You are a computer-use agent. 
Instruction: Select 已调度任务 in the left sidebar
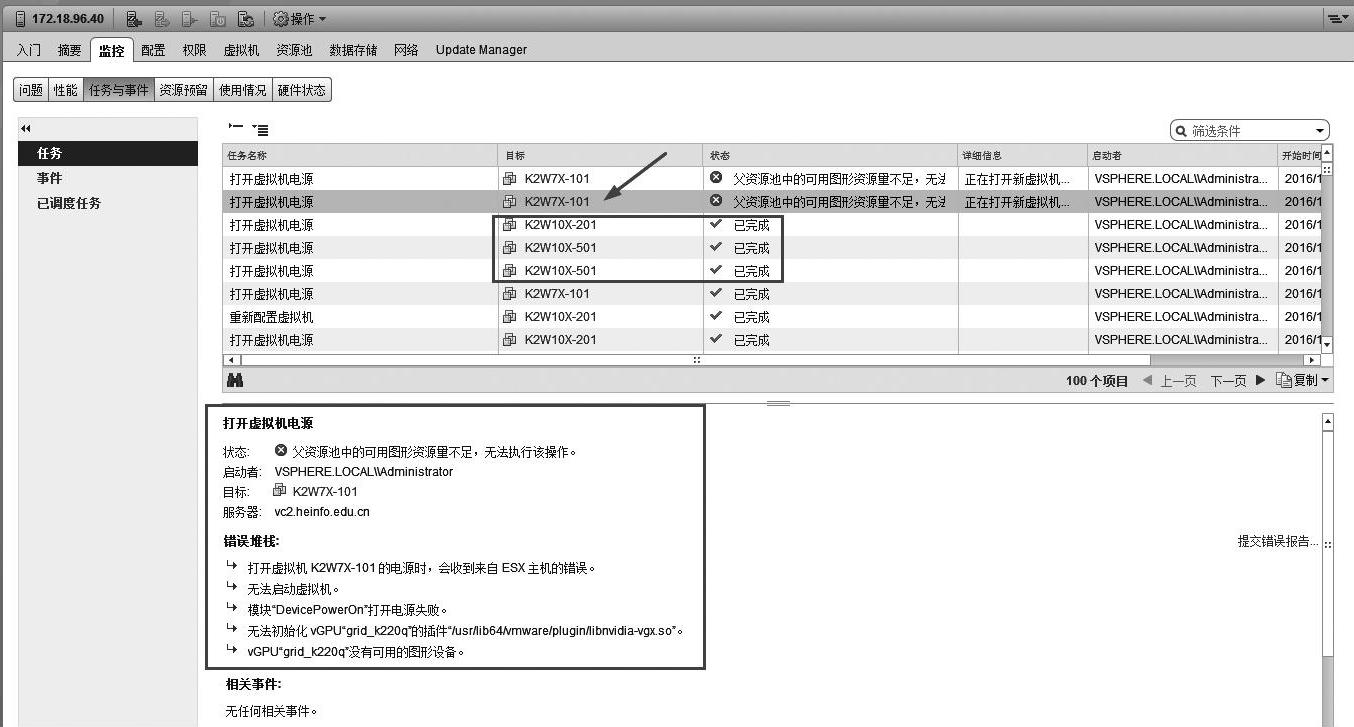click(108, 203)
